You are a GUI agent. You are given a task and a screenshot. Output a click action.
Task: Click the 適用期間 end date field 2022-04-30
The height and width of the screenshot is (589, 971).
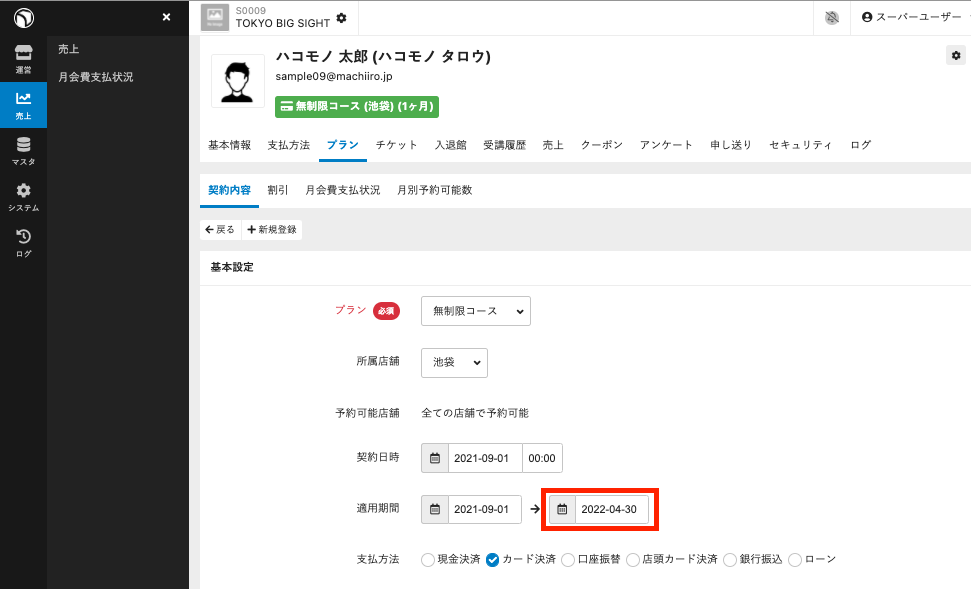coord(610,509)
